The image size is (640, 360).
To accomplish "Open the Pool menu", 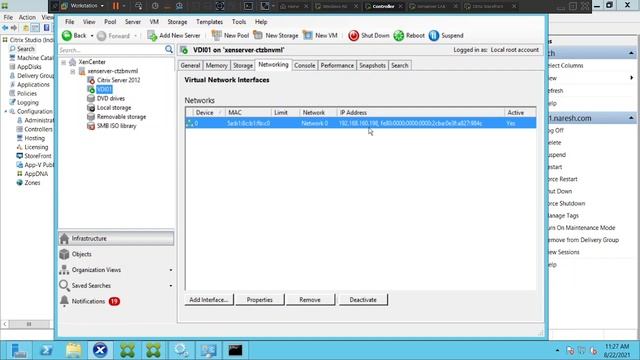I will click(x=110, y=22).
